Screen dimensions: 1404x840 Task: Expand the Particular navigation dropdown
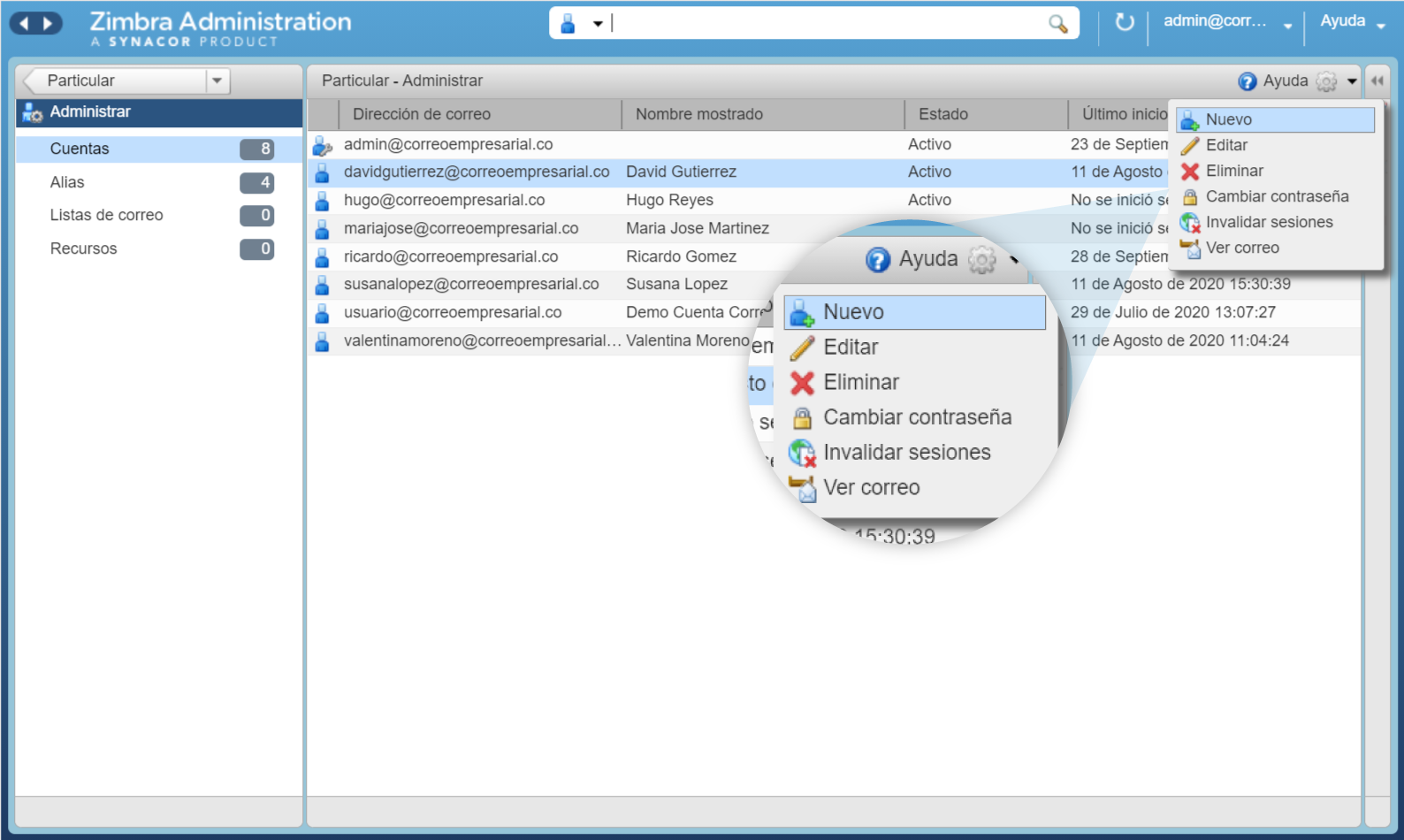tap(217, 80)
